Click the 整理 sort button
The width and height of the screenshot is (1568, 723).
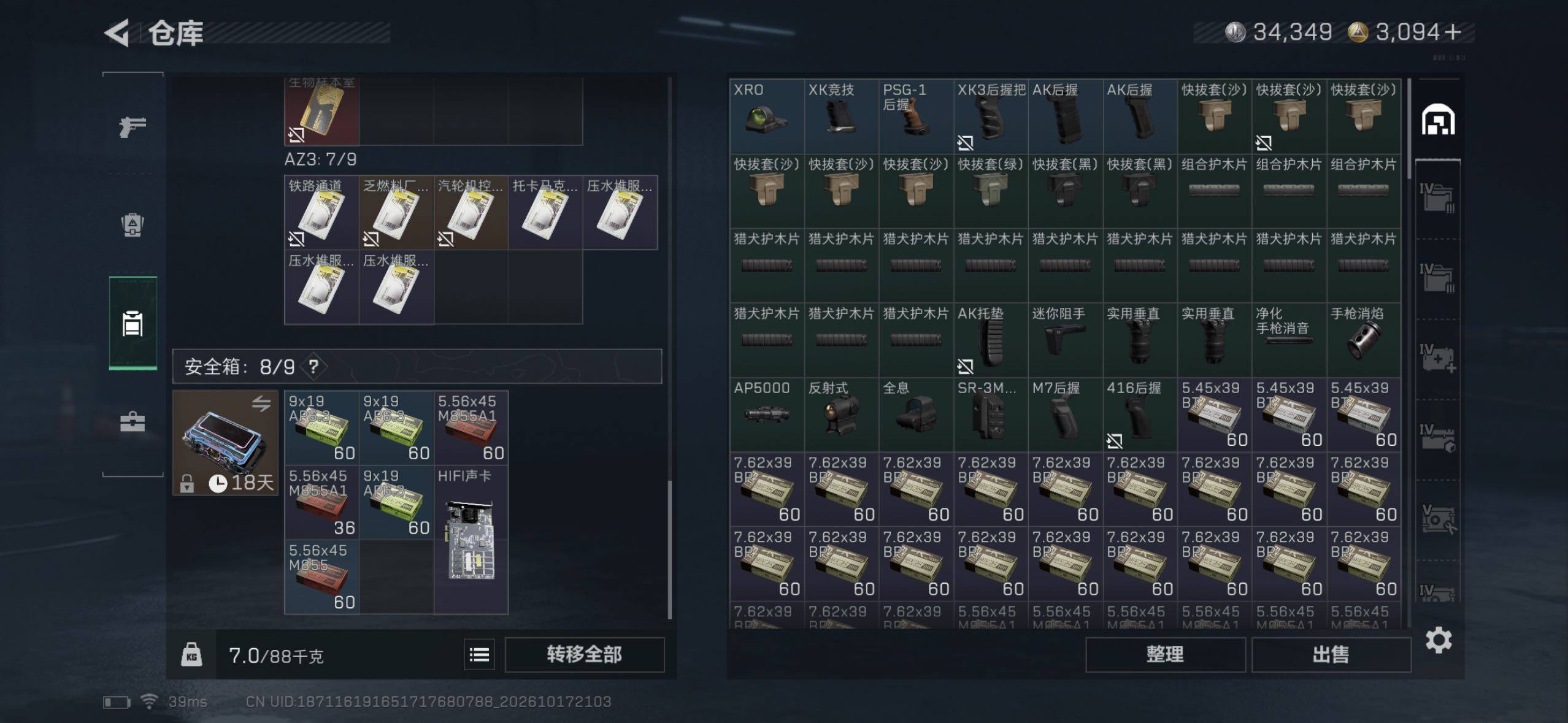coord(1165,654)
